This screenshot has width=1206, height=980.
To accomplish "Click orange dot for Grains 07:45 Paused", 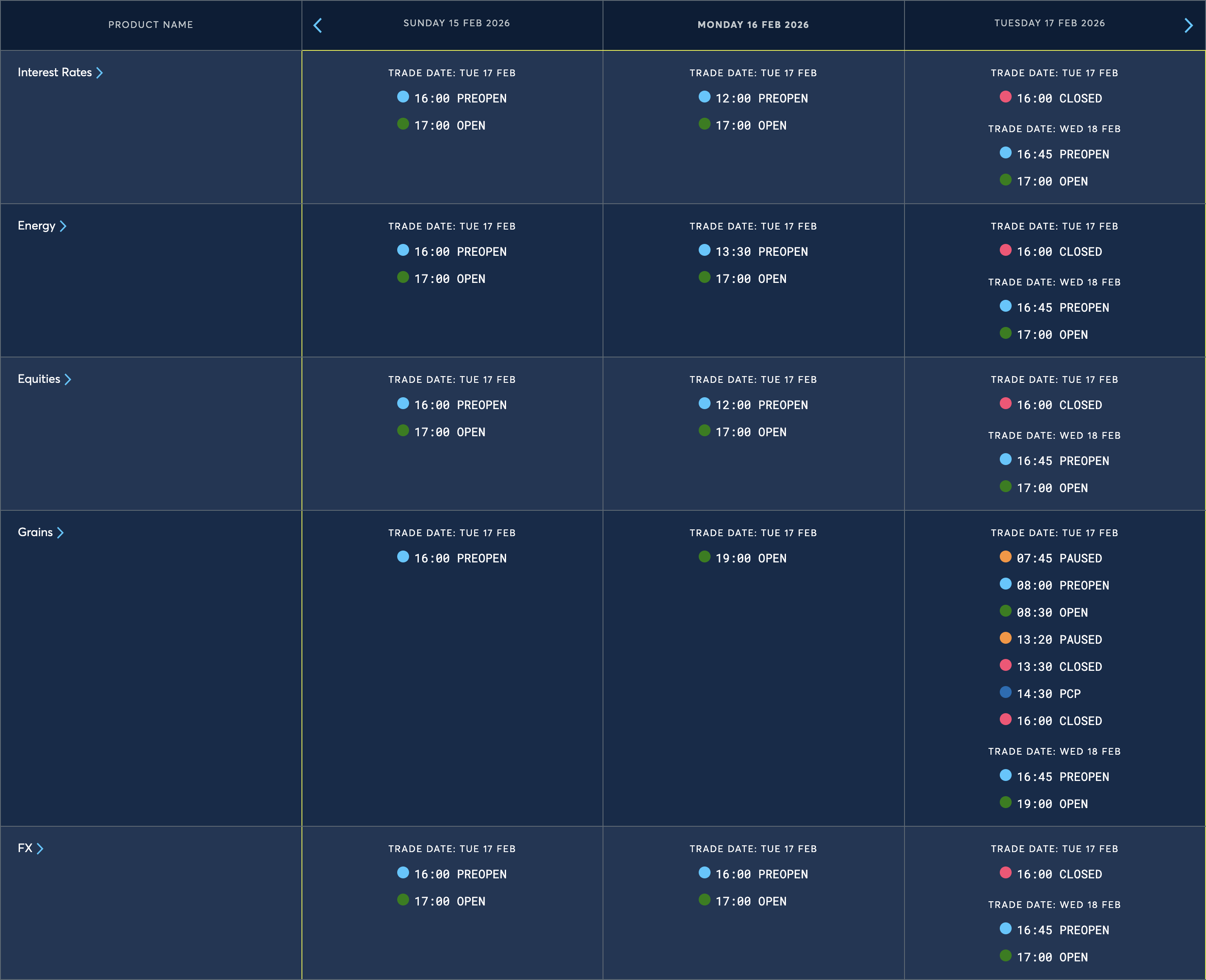I will pyautogui.click(x=1005, y=556).
